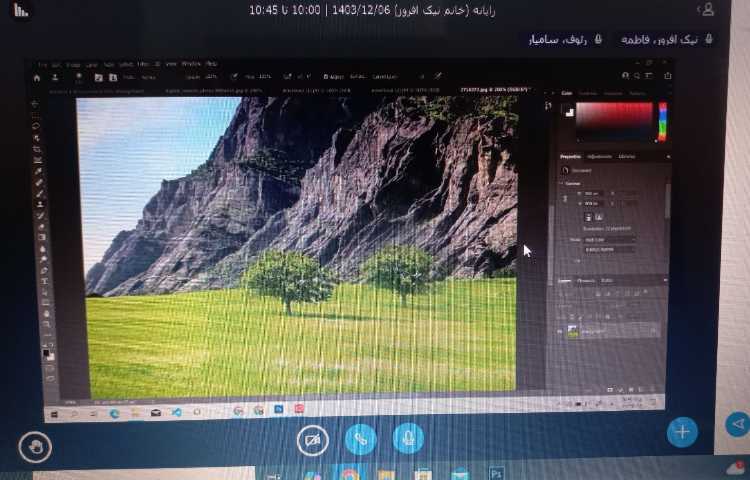Open Chrome from the bottom Windows taskbar
750x480 pixels.
click(x=350, y=475)
